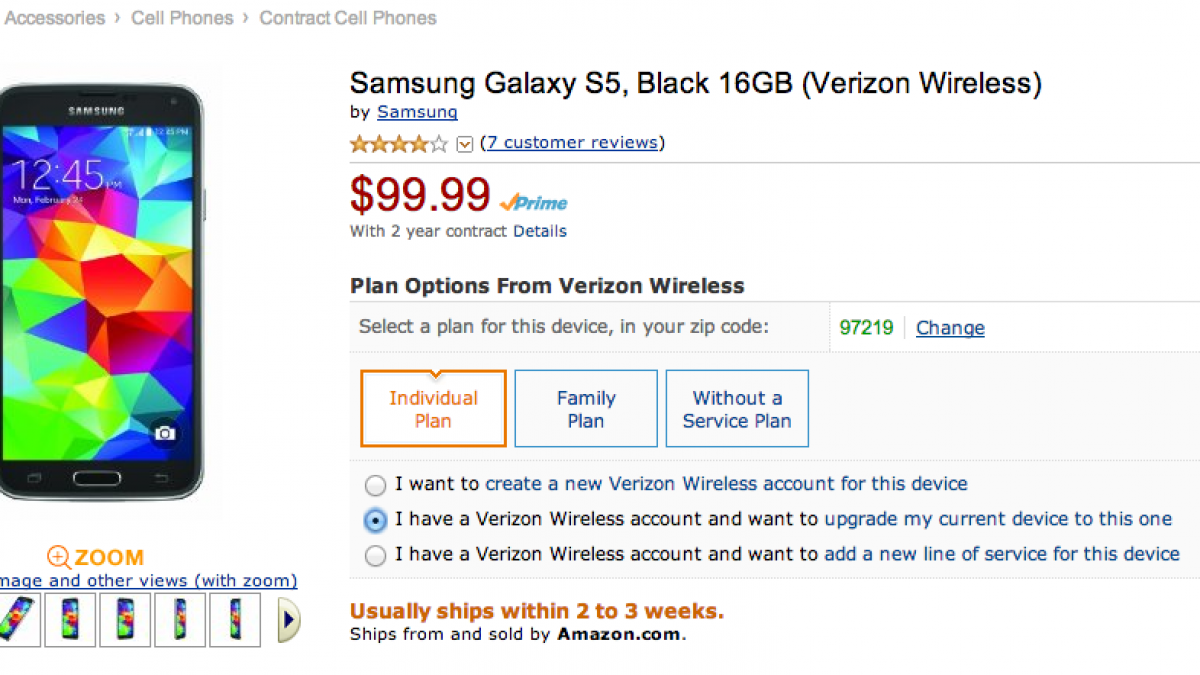The width and height of the screenshot is (1200, 675).
Task: Expand the ratings dropdown arrow
Action: tap(464, 144)
